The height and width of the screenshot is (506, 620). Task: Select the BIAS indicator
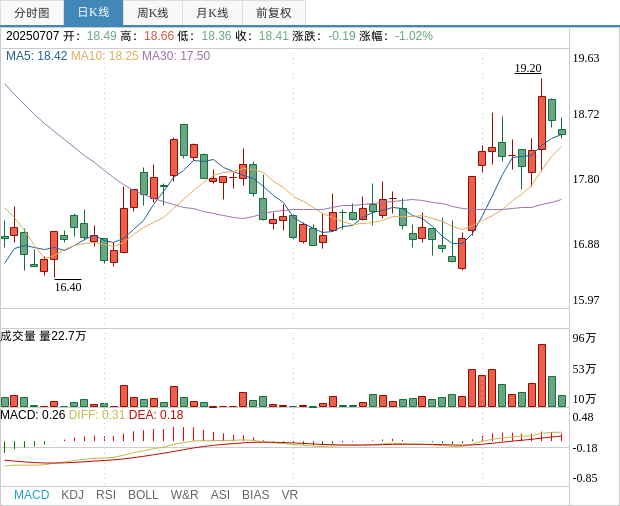pyautogui.click(x=255, y=495)
